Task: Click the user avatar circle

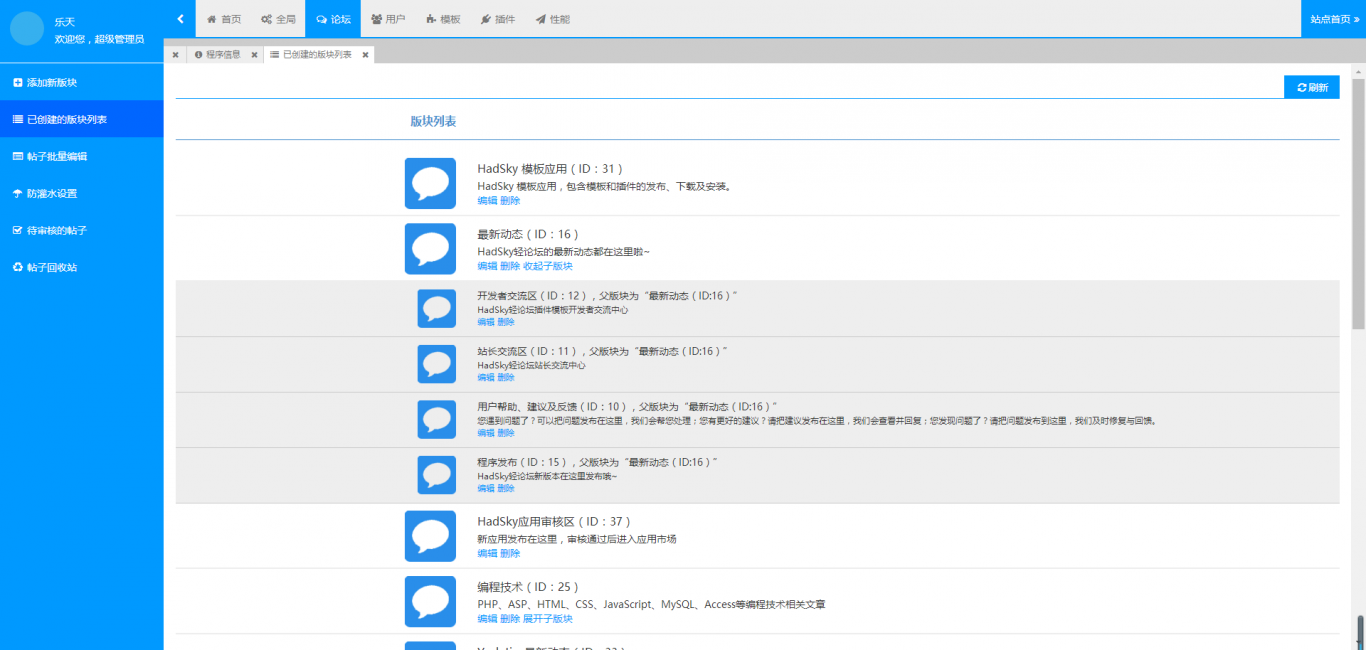Action: (27, 29)
